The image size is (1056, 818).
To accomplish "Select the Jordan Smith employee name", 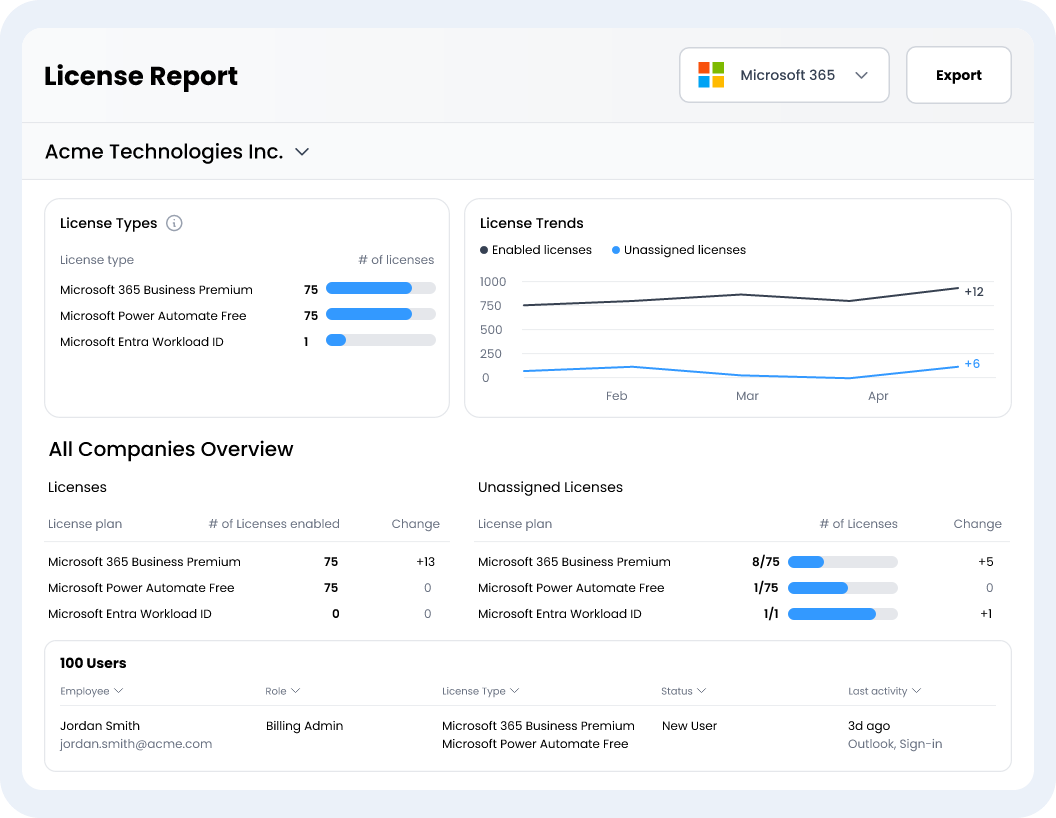I will click(100, 726).
